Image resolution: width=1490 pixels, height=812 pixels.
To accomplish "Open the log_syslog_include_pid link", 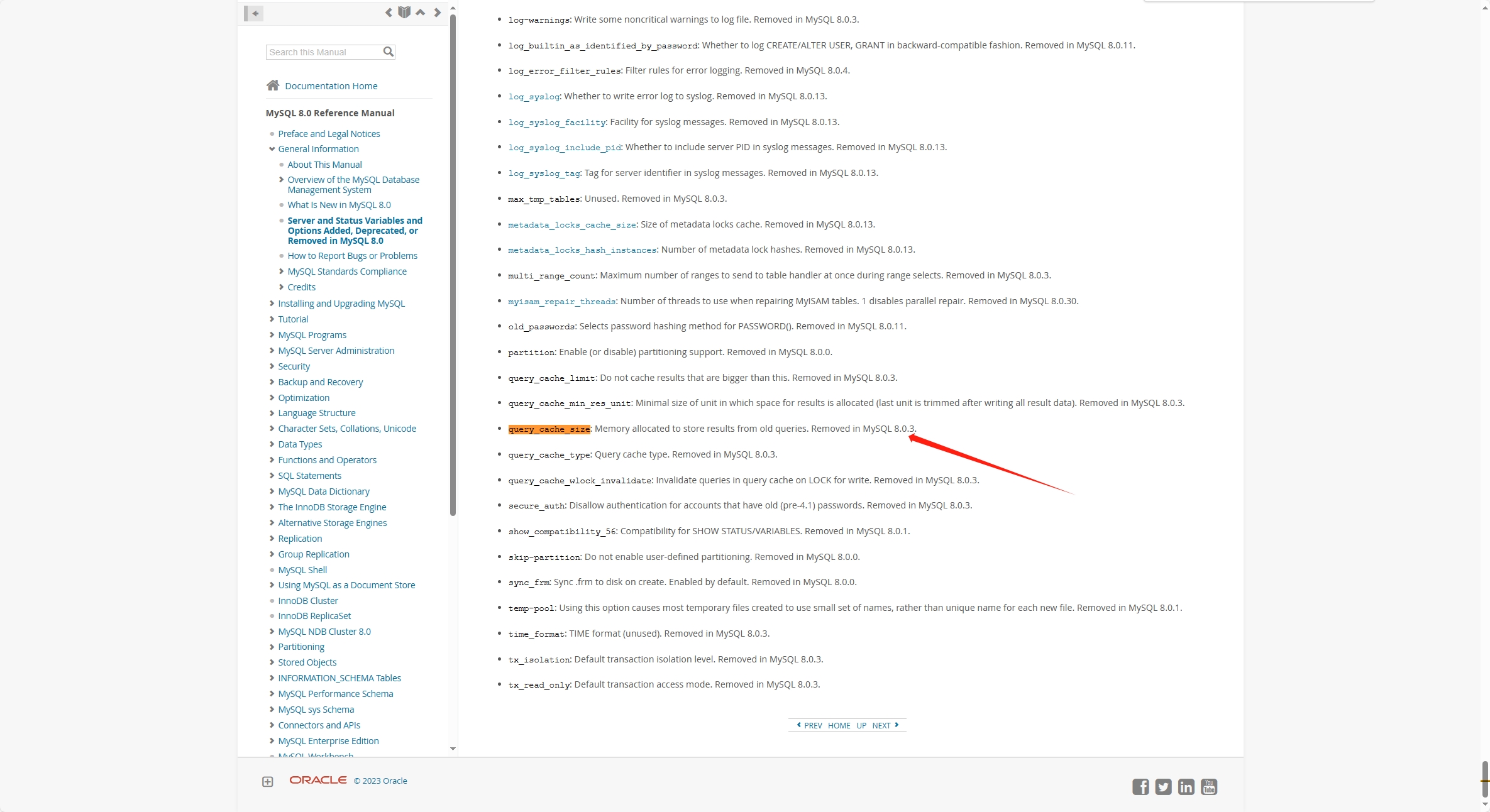I will [565, 148].
